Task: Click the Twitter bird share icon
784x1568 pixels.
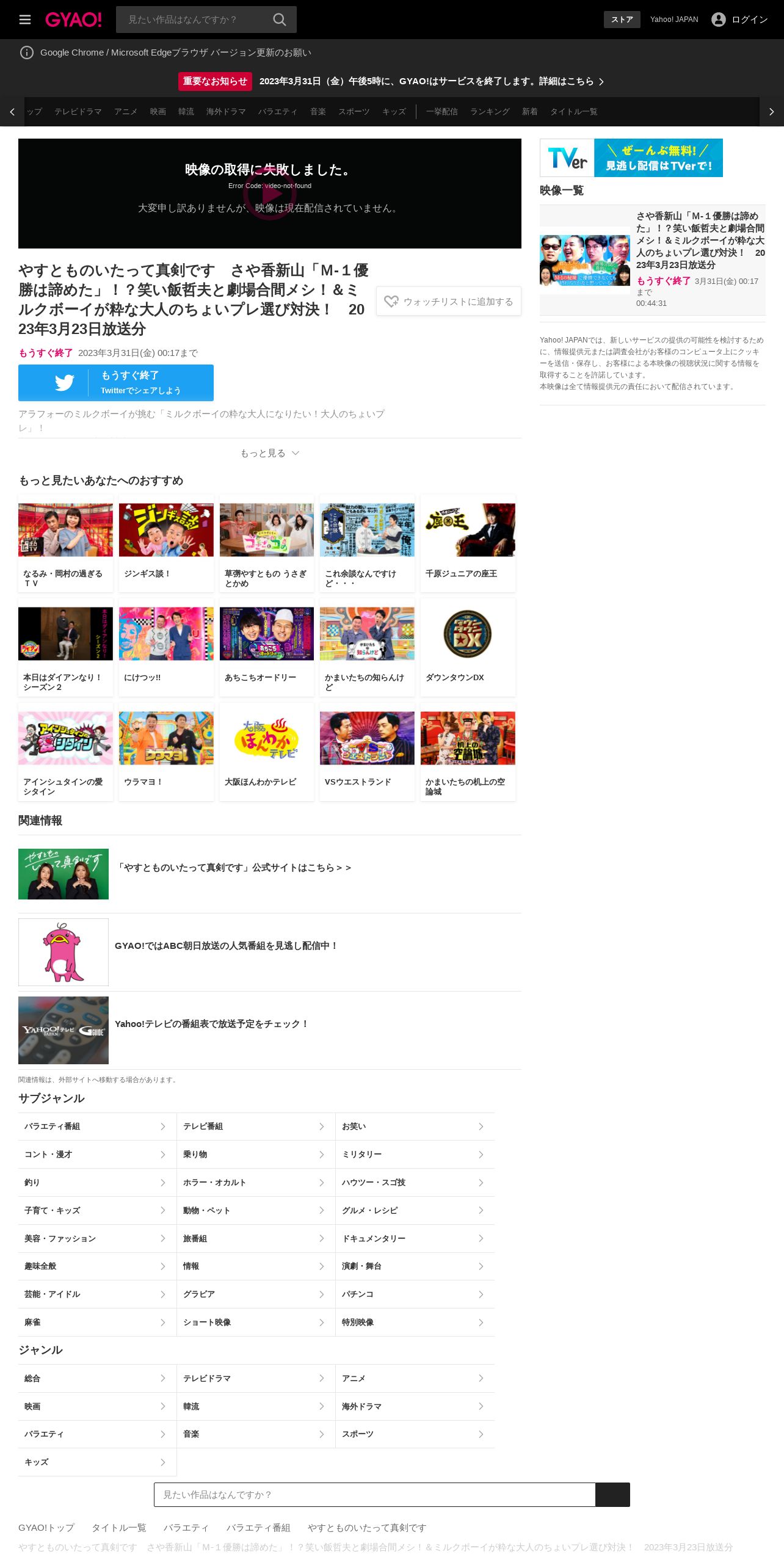Action: pyautogui.click(x=64, y=382)
